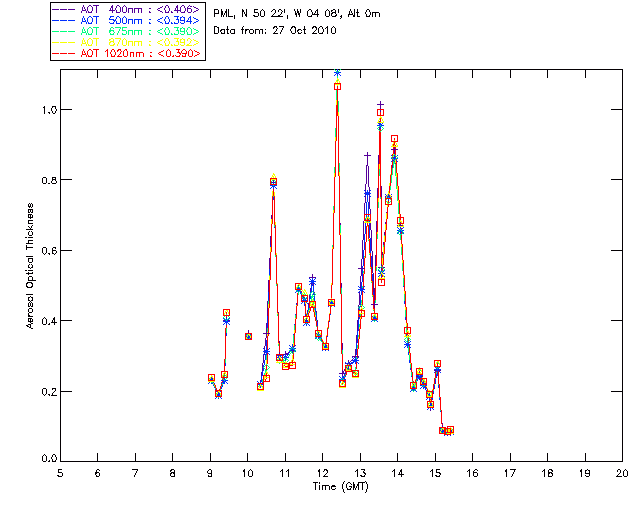Click the 'Time (GMT)' axis title

click(340, 487)
